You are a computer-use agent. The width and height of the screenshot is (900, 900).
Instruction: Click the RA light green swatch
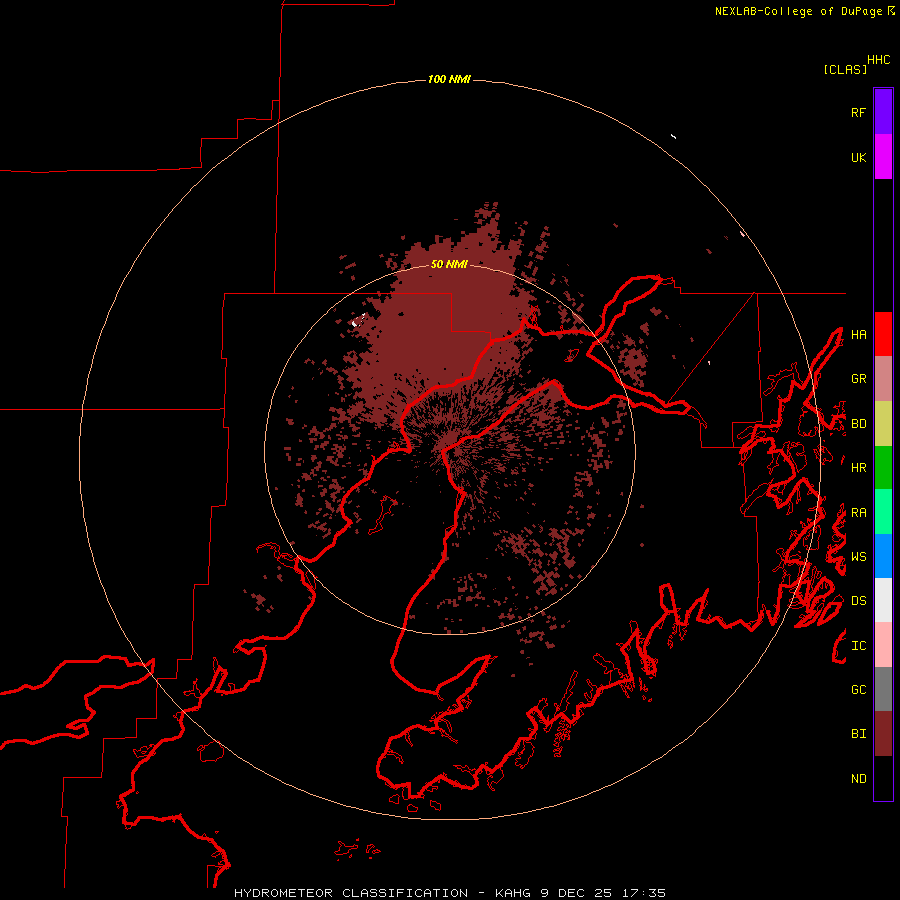point(883,512)
